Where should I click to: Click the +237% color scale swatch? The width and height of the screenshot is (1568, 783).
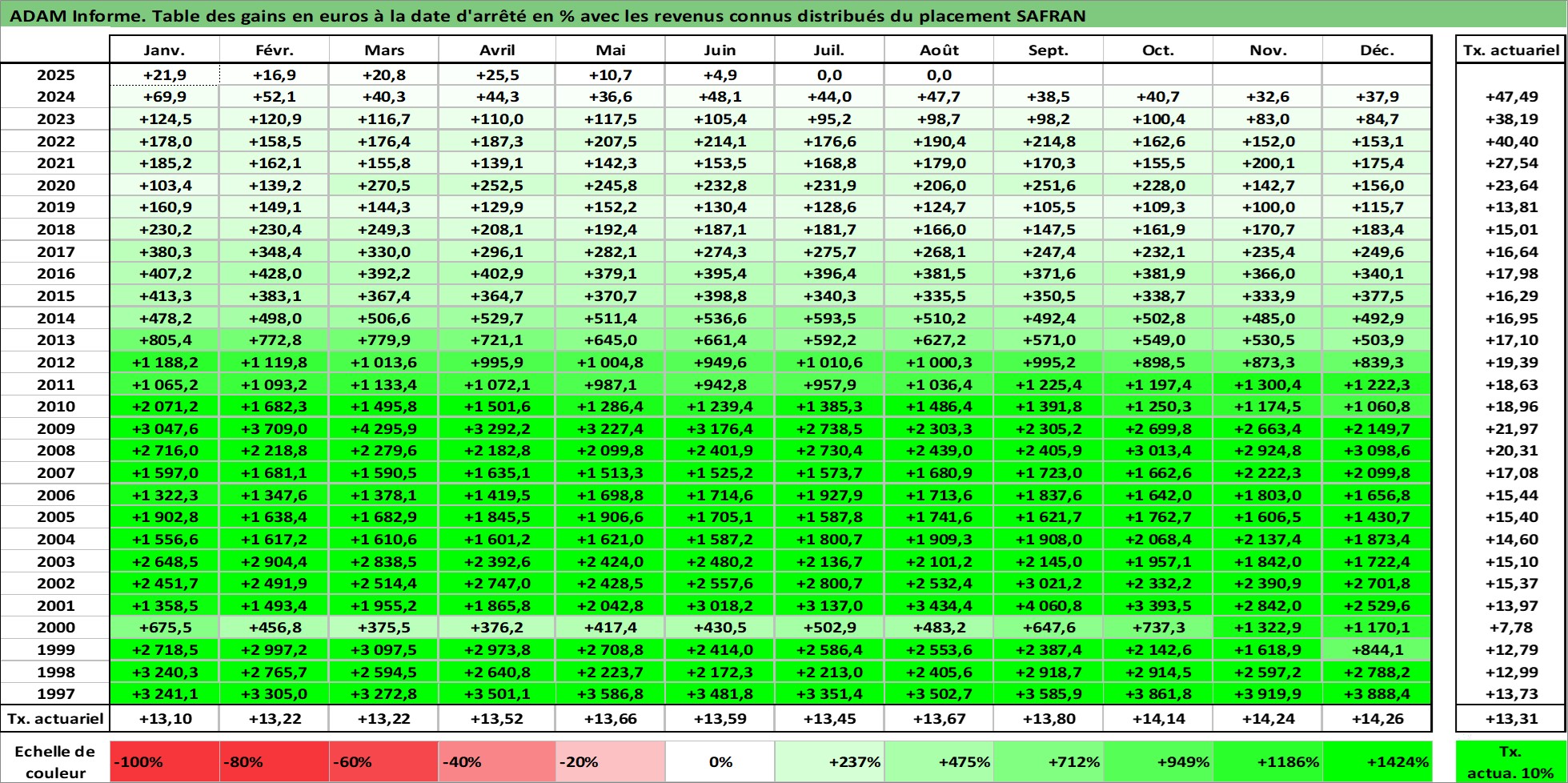[x=829, y=762]
